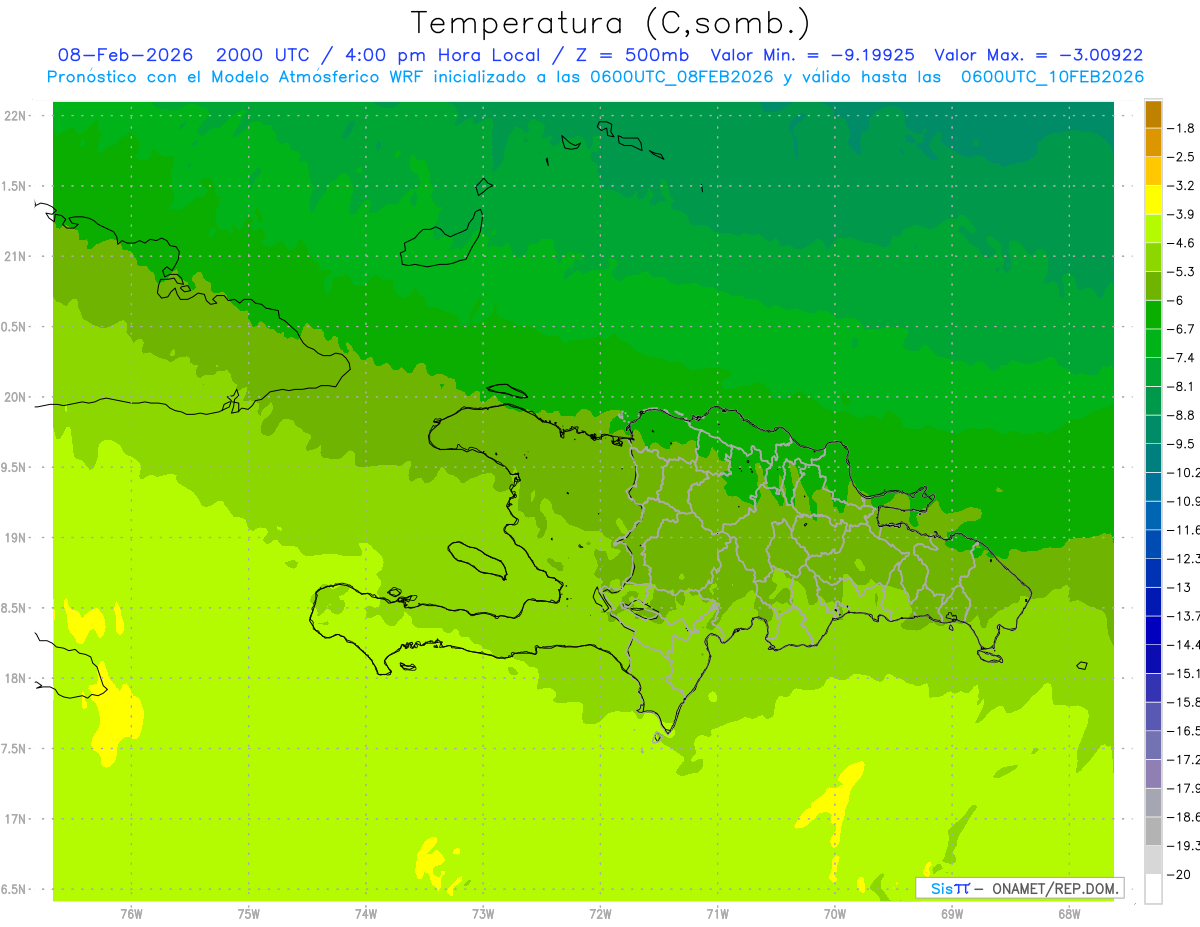Click the '69W' longitude label
This screenshot has width=1200, height=927.
(x=952, y=914)
